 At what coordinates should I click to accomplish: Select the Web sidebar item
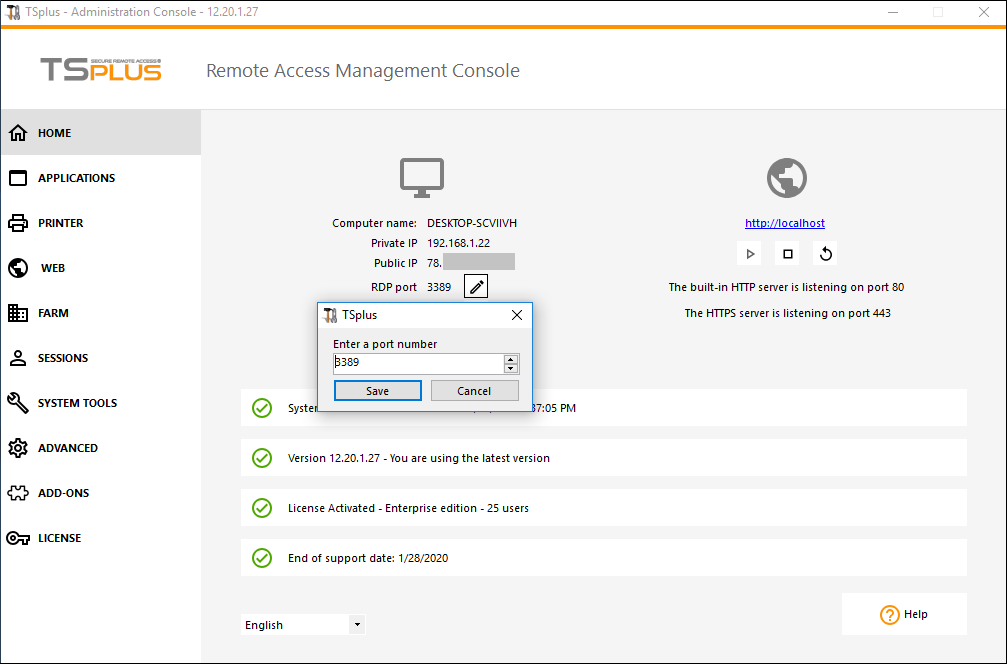[53, 268]
